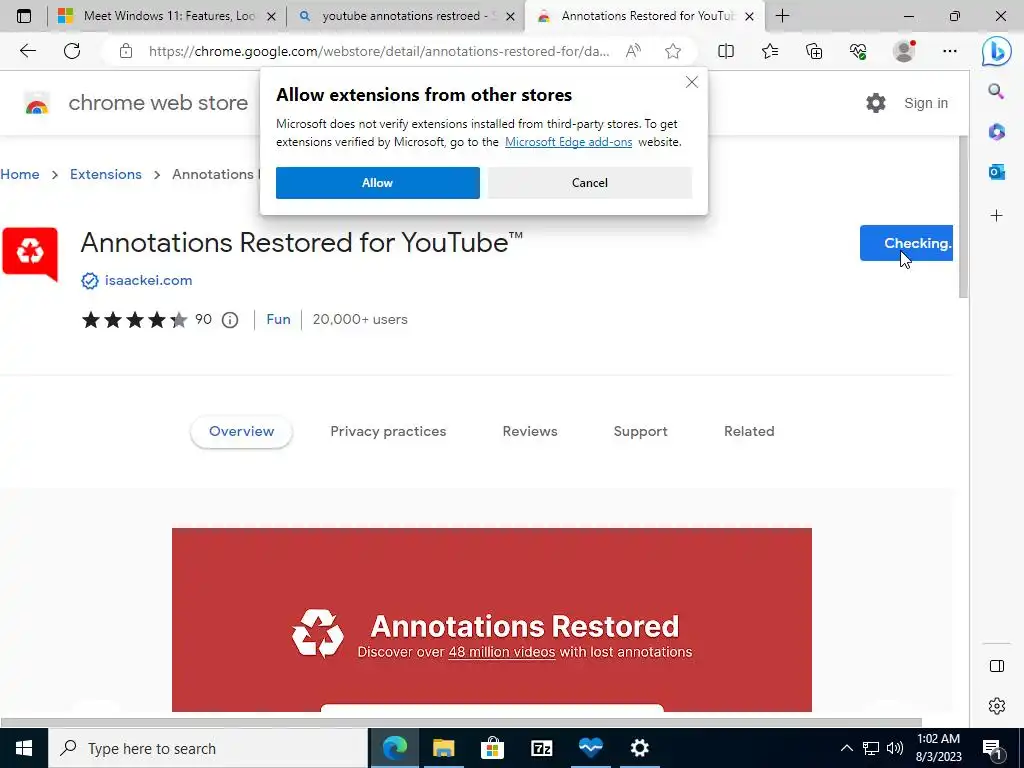
Task: Click the "20,000+ users" text
Action: [360, 319]
